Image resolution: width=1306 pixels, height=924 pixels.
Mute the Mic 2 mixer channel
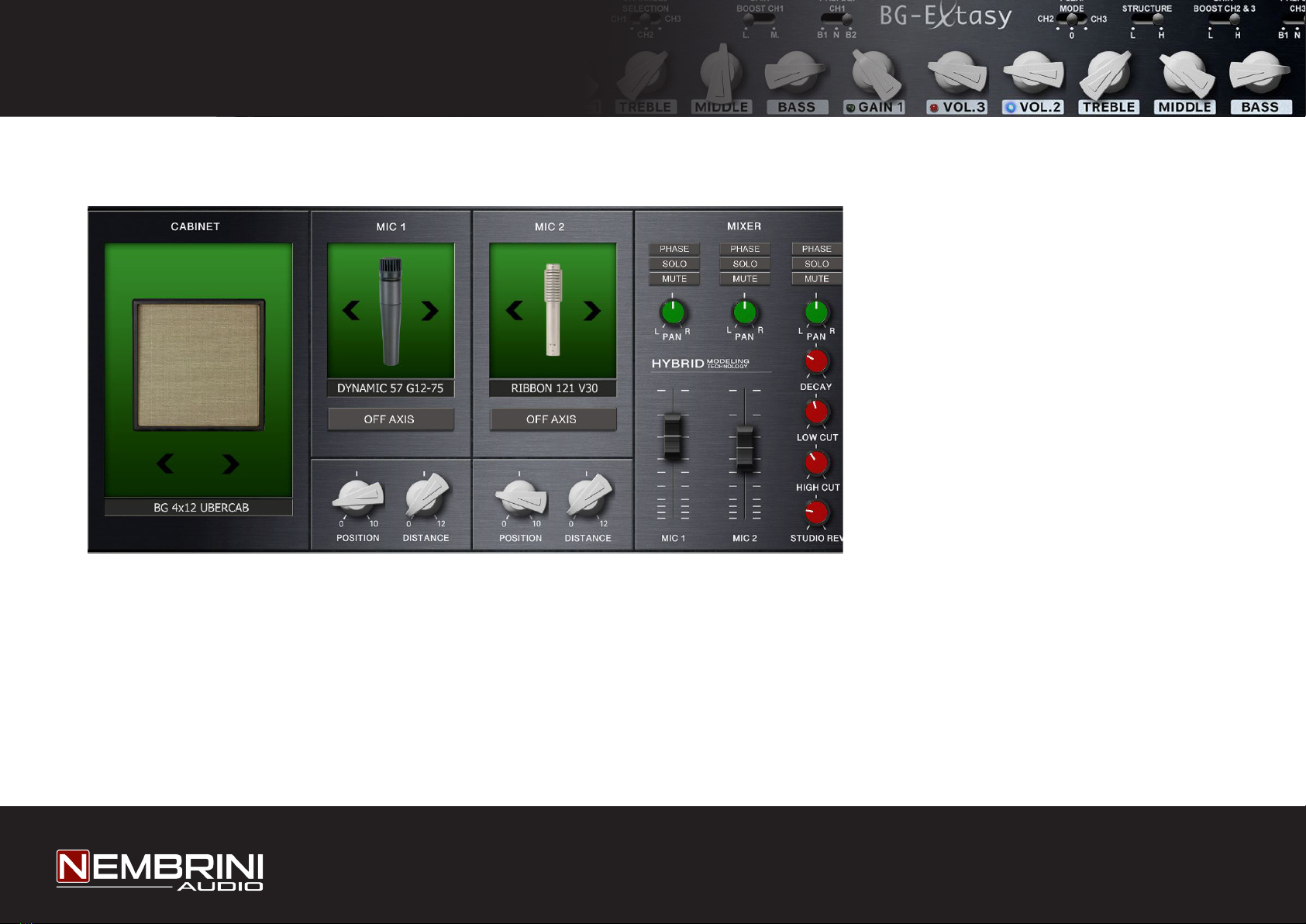pyautogui.click(x=745, y=278)
